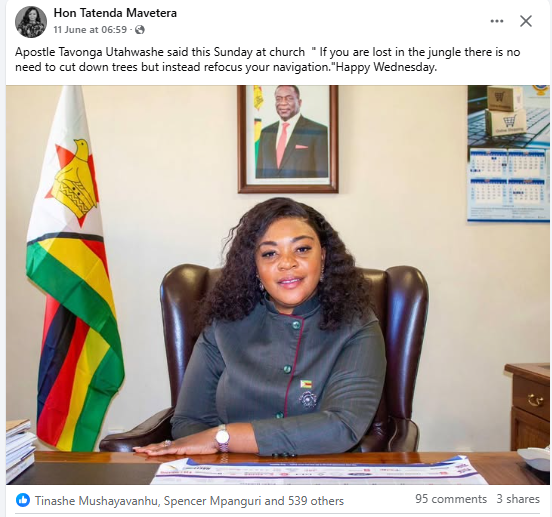Open Hon Tatenda Mavetera's profile picture
Viewport: 552px width, 517px height.
(x=31, y=21)
